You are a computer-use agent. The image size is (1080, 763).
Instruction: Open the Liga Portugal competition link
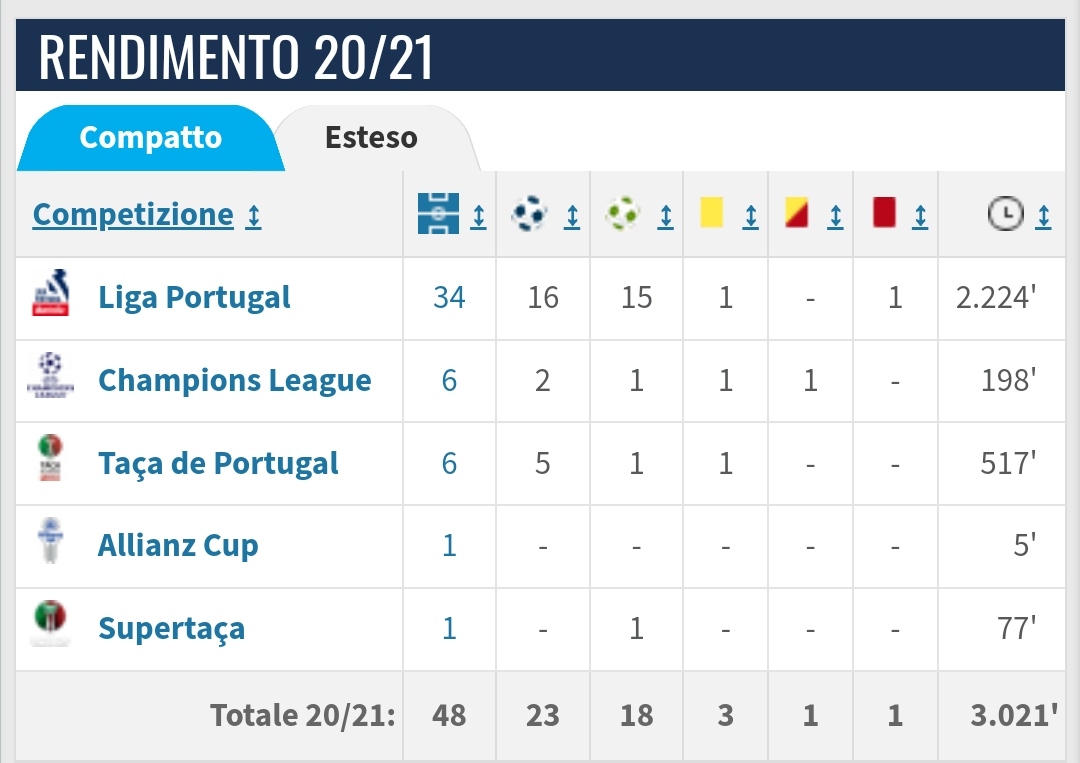(194, 297)
